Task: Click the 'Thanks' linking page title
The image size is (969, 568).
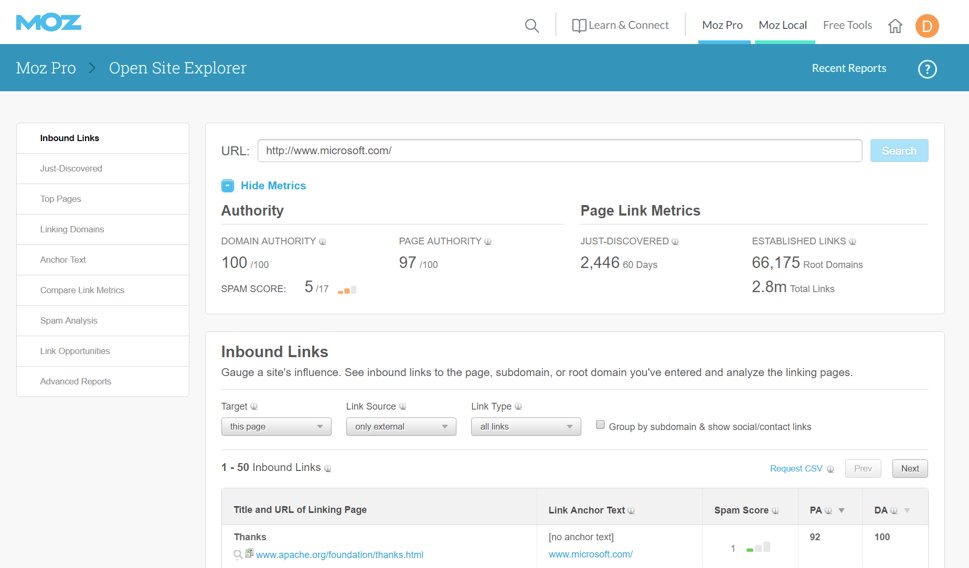Action: pos(250,537)
